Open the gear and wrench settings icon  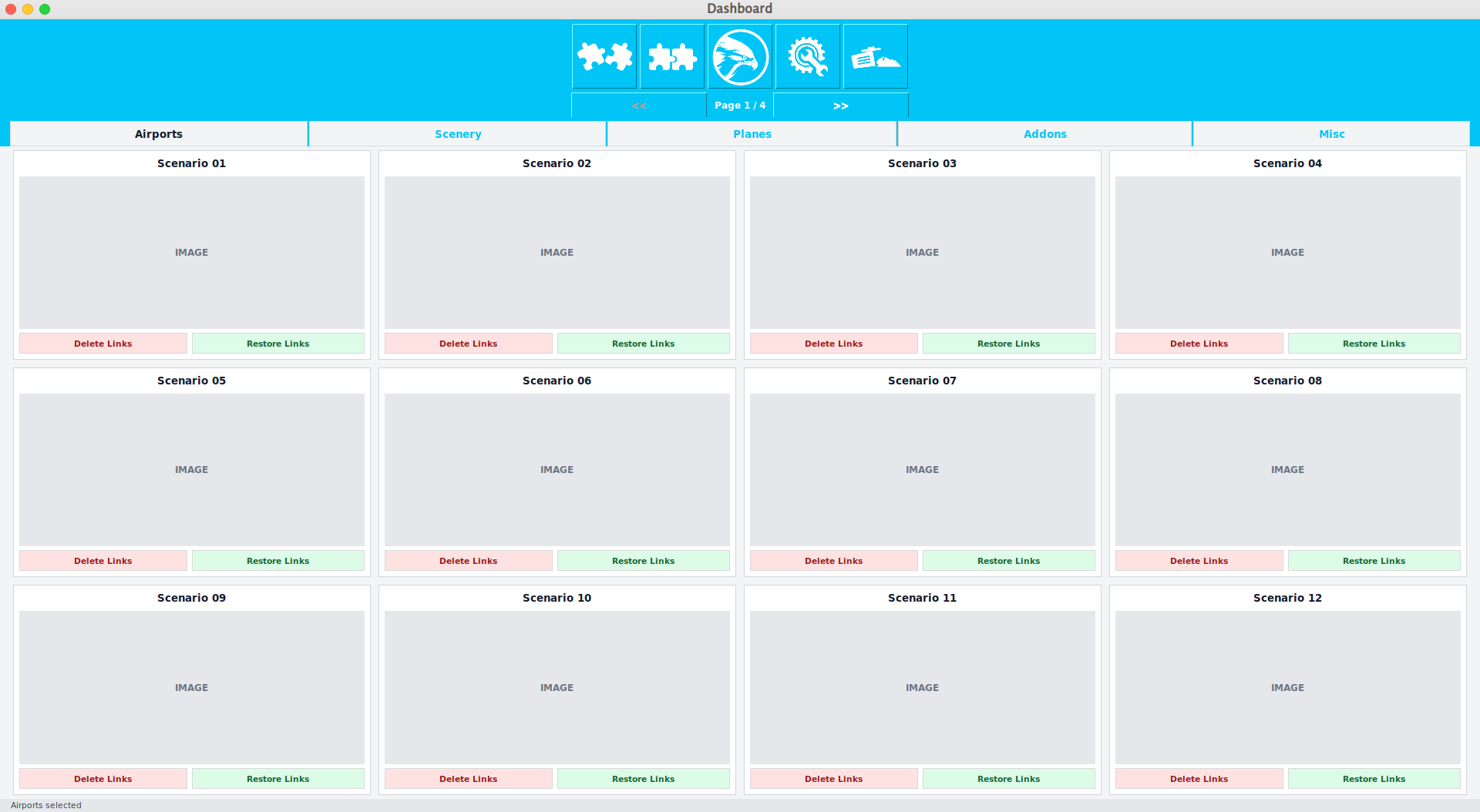[808, 56]
